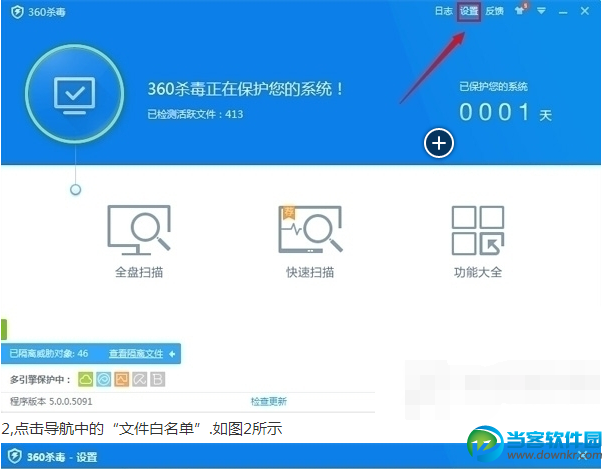Image resolution: width=603 pixels, height=469 pixels.
Task: Open the 设置 settings menu
Action: pos(469,11)
